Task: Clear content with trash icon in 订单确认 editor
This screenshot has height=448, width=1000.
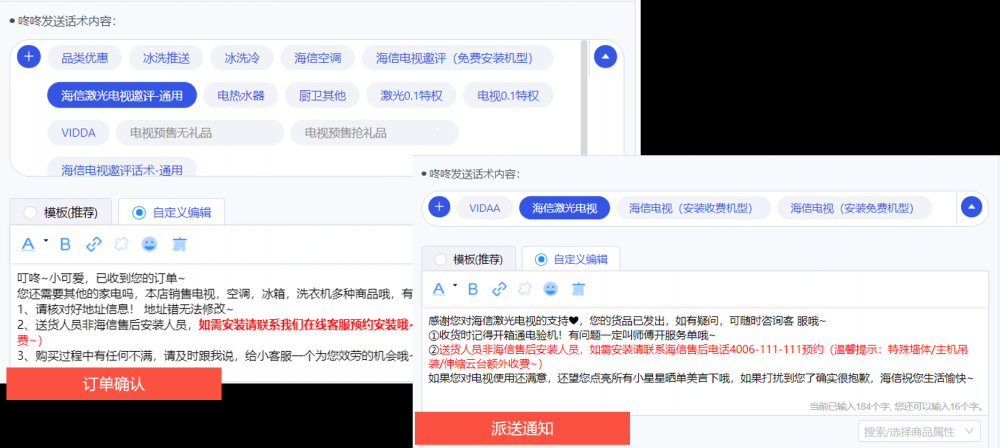Action: coord(179,244)
